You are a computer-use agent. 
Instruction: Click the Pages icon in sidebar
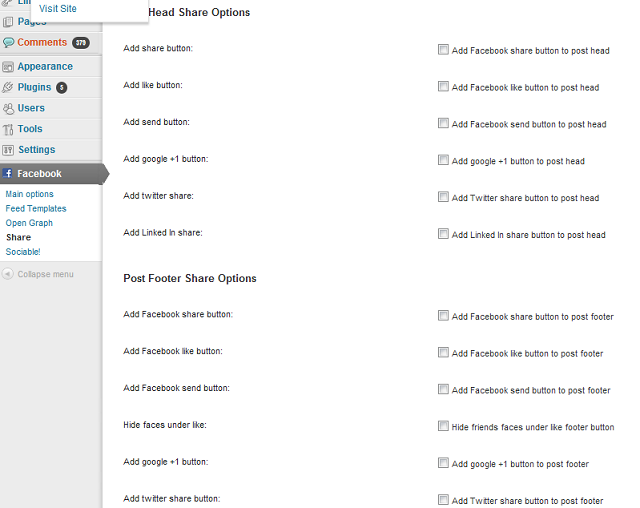tap(8, 22)
